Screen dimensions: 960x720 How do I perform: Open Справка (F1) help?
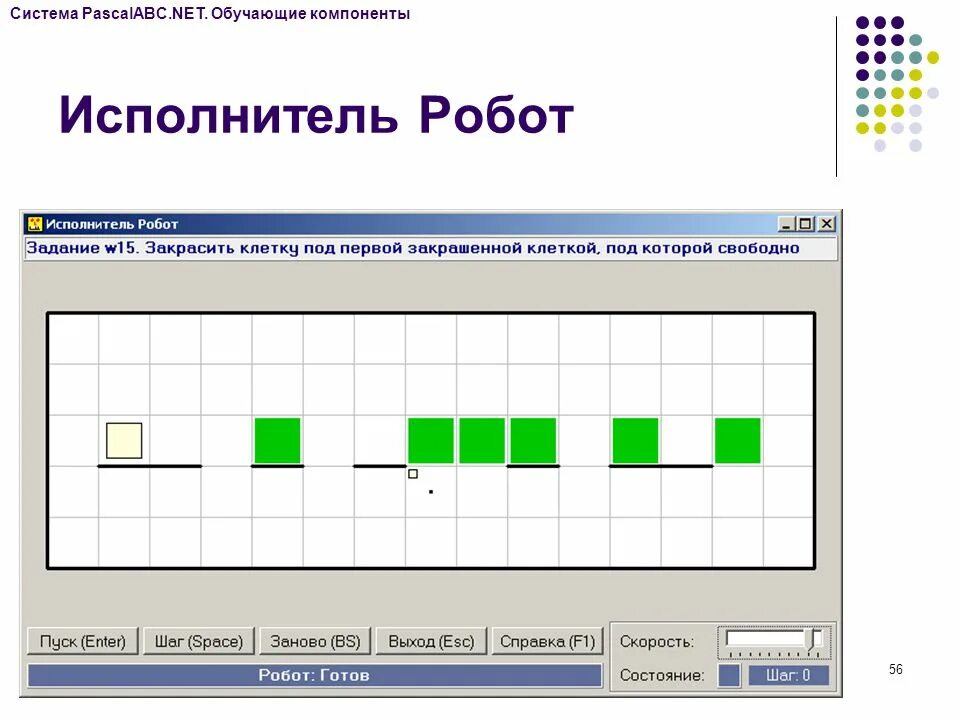(547, 641)
